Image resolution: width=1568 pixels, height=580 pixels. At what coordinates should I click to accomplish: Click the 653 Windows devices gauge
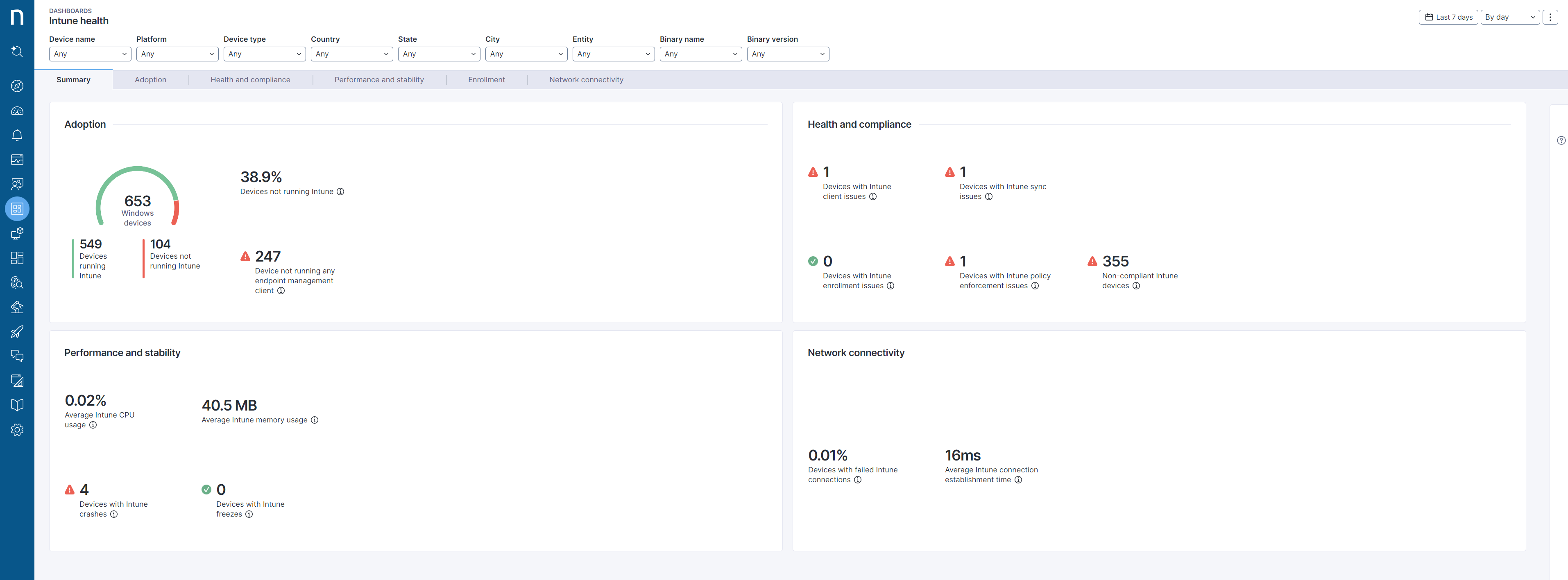tap(138, 201)
